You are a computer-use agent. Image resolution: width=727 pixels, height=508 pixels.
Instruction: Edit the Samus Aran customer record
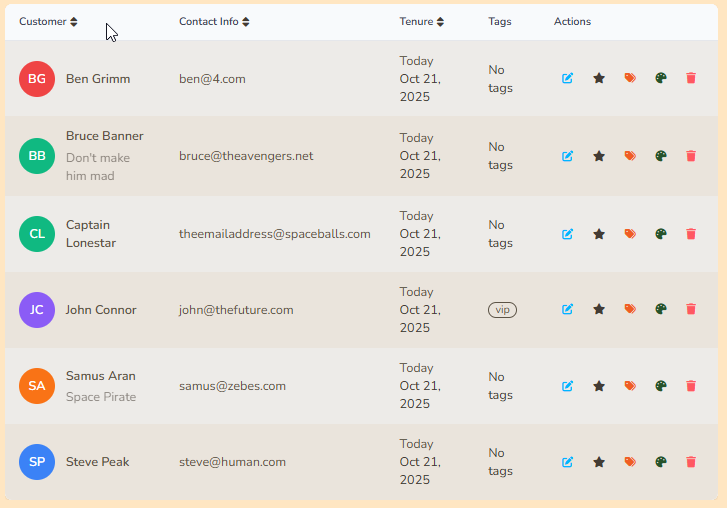click(x=568, y=386)
